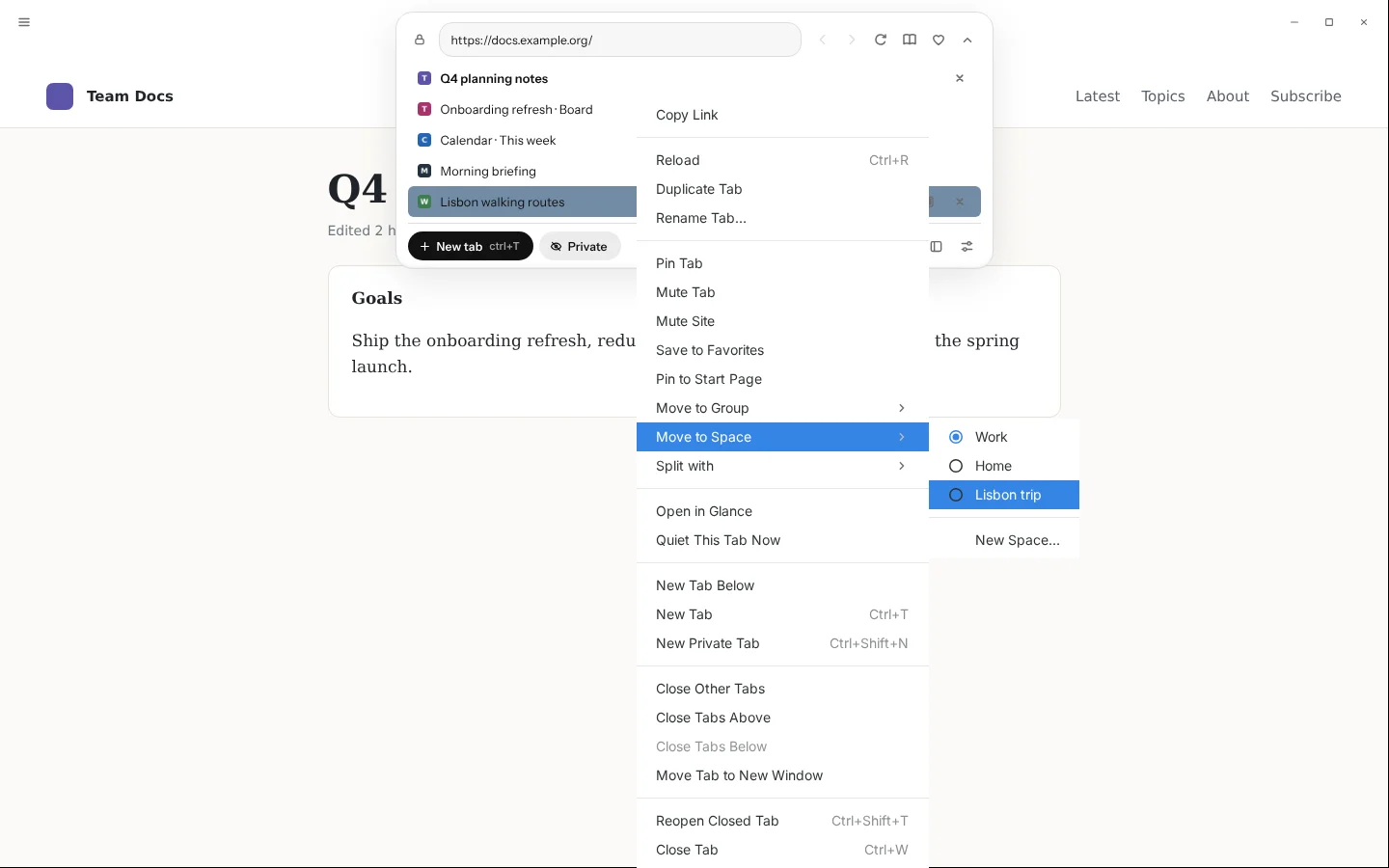Switch to Calendar This week tab

(522, 140)
